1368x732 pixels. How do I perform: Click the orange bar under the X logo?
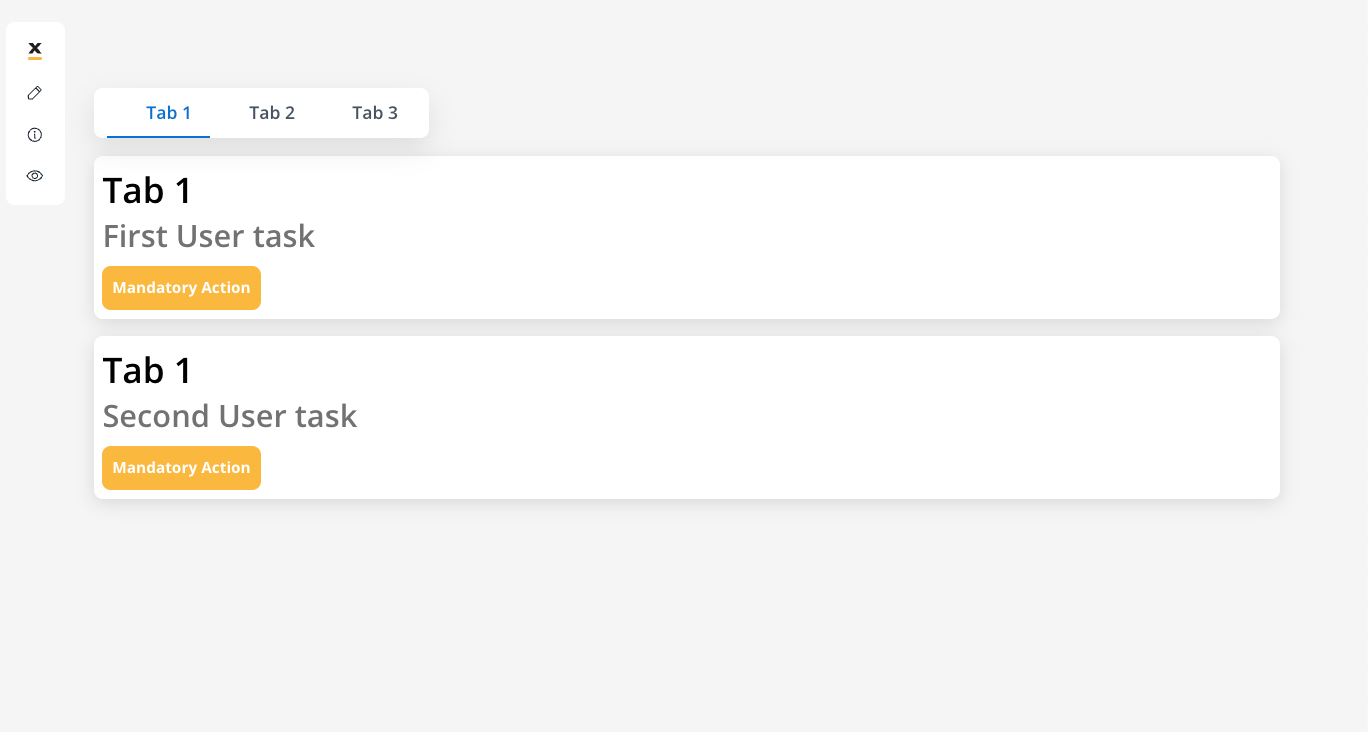pyautogui.click(x=35, y=59)
